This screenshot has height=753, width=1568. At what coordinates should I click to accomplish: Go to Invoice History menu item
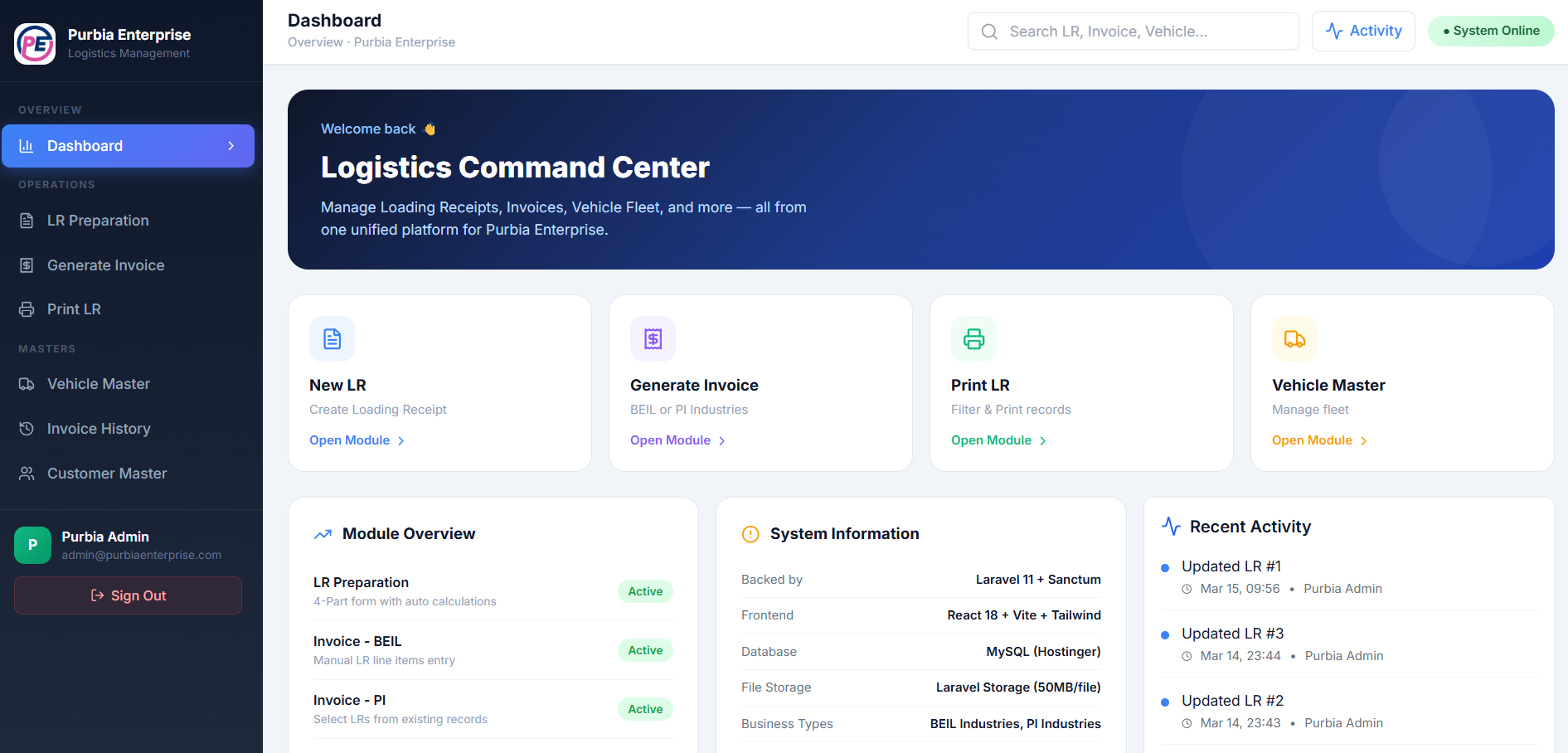[99, 429]
